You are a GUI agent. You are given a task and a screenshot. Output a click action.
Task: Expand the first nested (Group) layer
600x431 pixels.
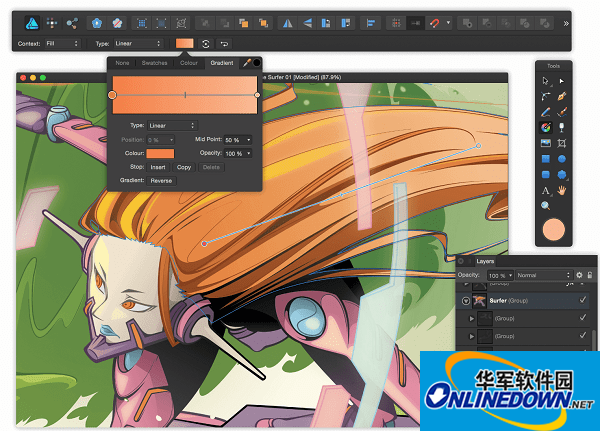coord(471,318)
